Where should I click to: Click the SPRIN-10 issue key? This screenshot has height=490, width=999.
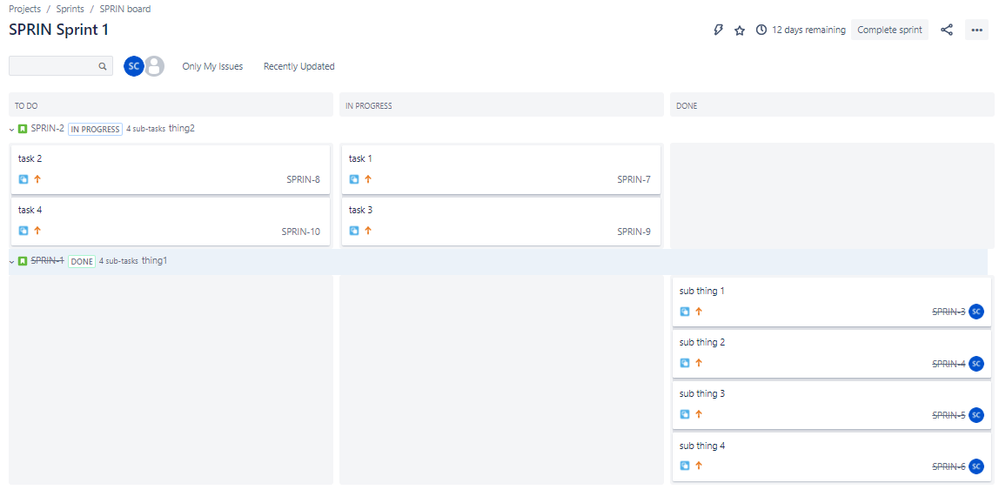(301, 231)
